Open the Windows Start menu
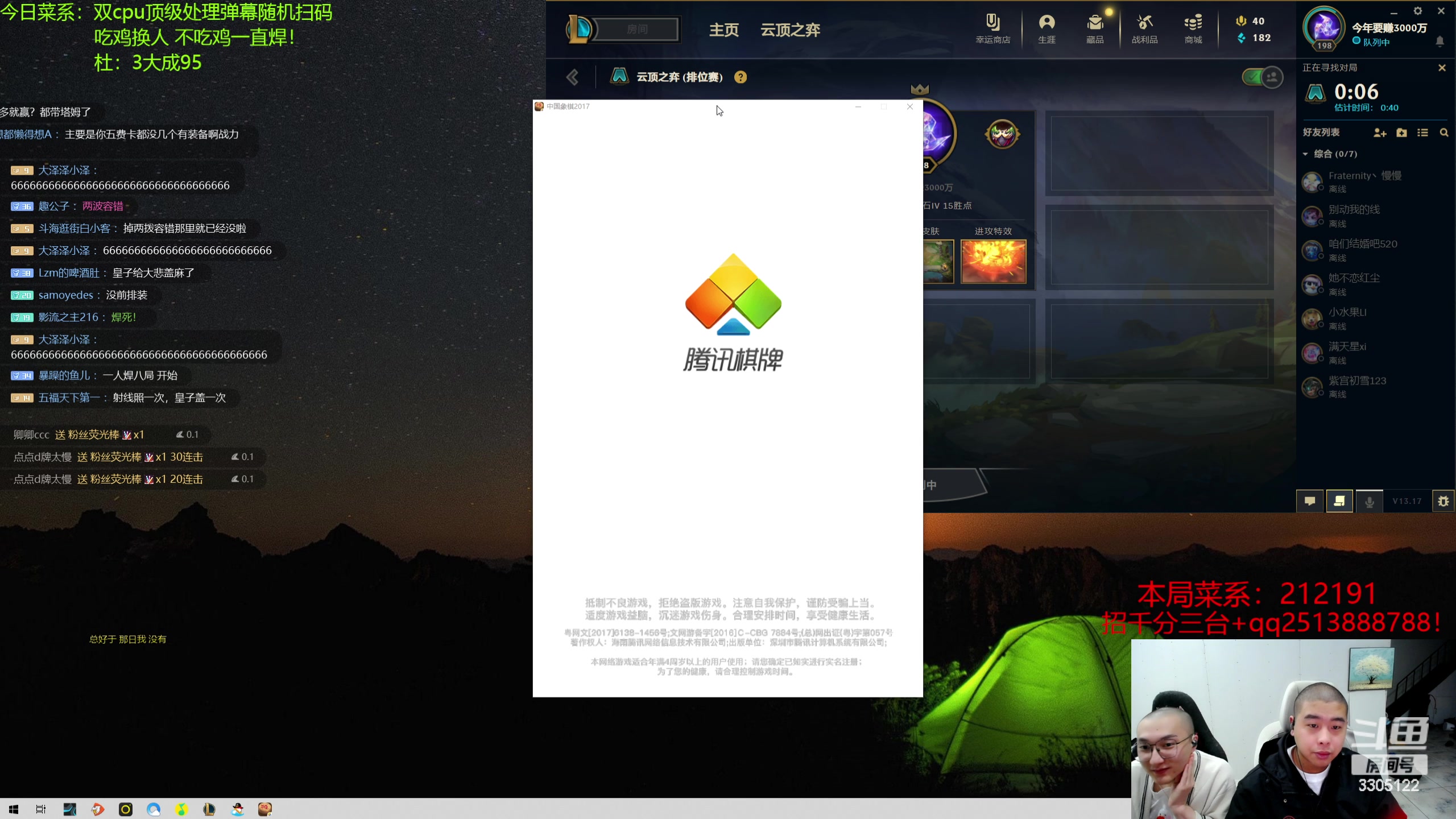This screenshot has height=819, width=1456. pyautogui.click(x=14, y=809)
